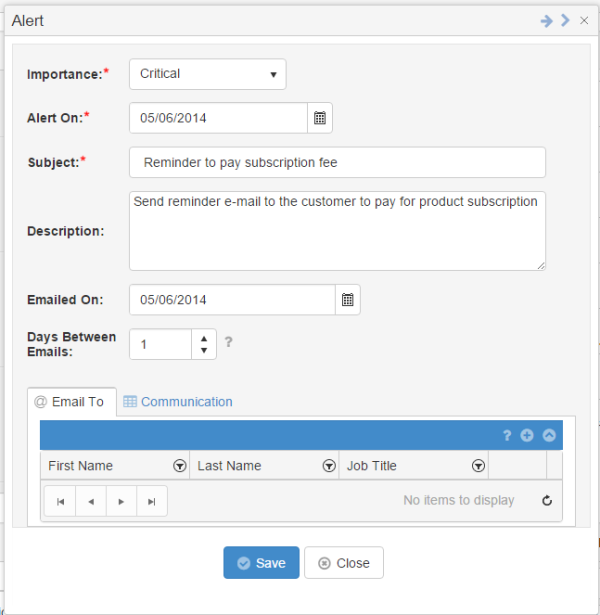Go to the last grid page
This screenshot has height=615, width=600.
click(152, 502)
